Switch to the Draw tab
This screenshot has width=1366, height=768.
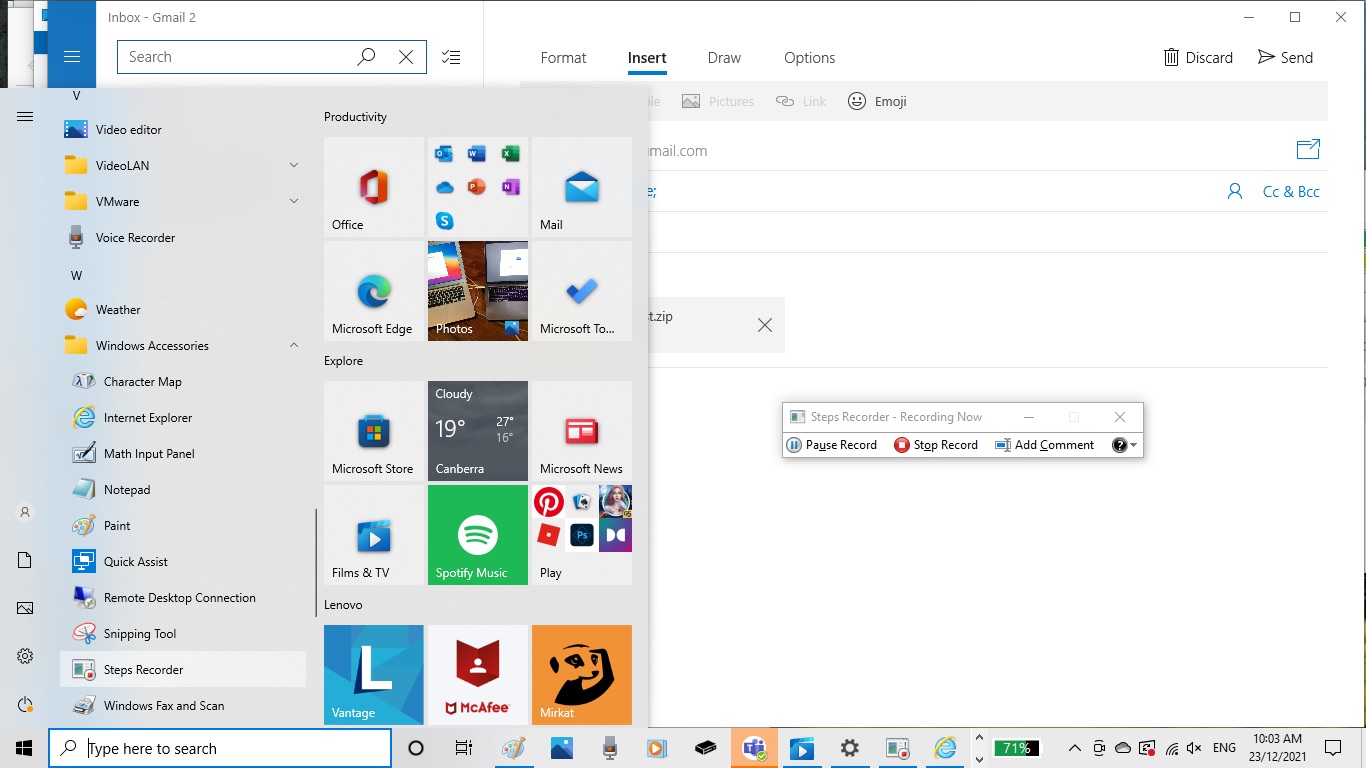tap(724, 58)
